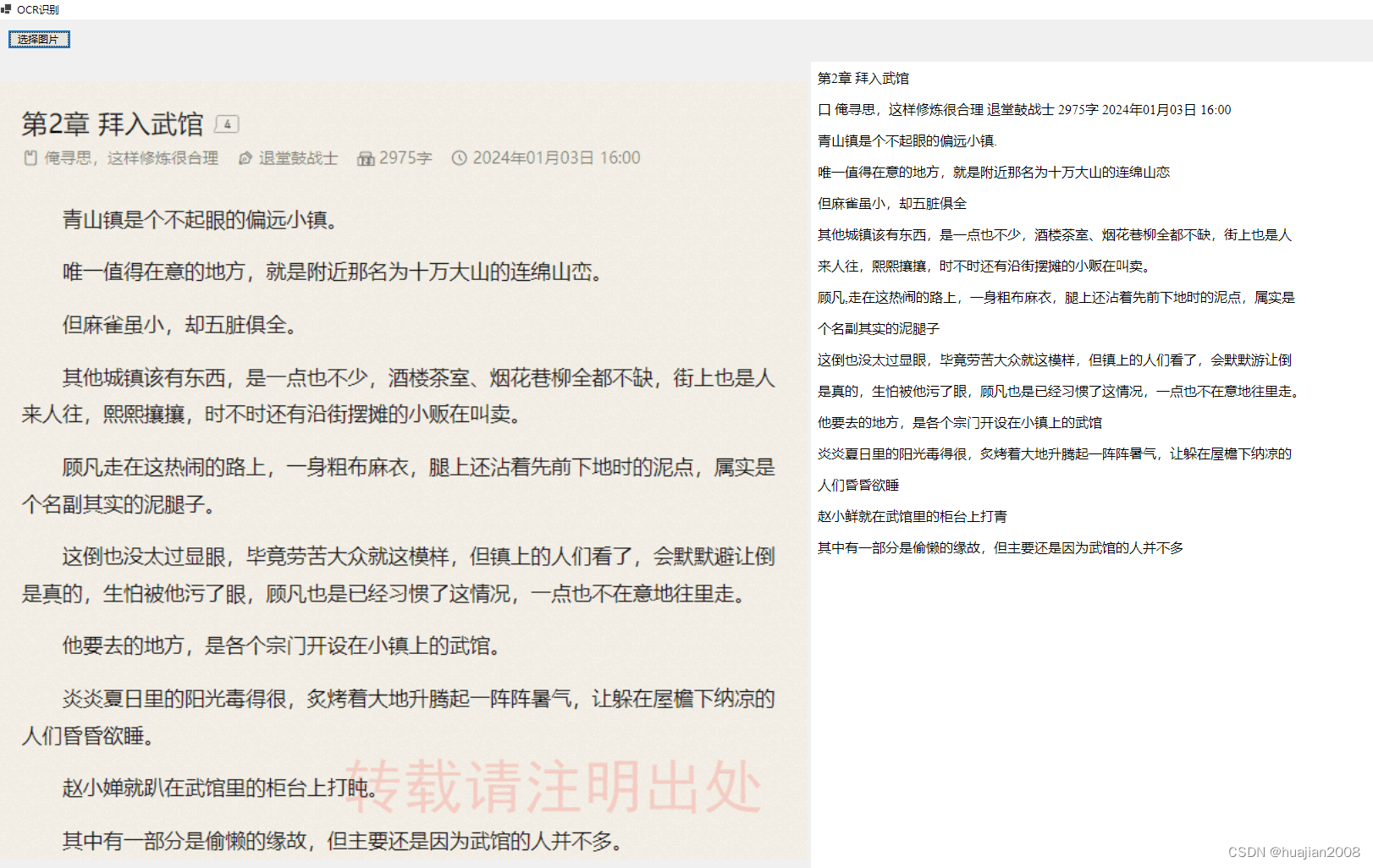
Task: Click the book icon before 俺寻思
Action: click(x=30, y=157)
